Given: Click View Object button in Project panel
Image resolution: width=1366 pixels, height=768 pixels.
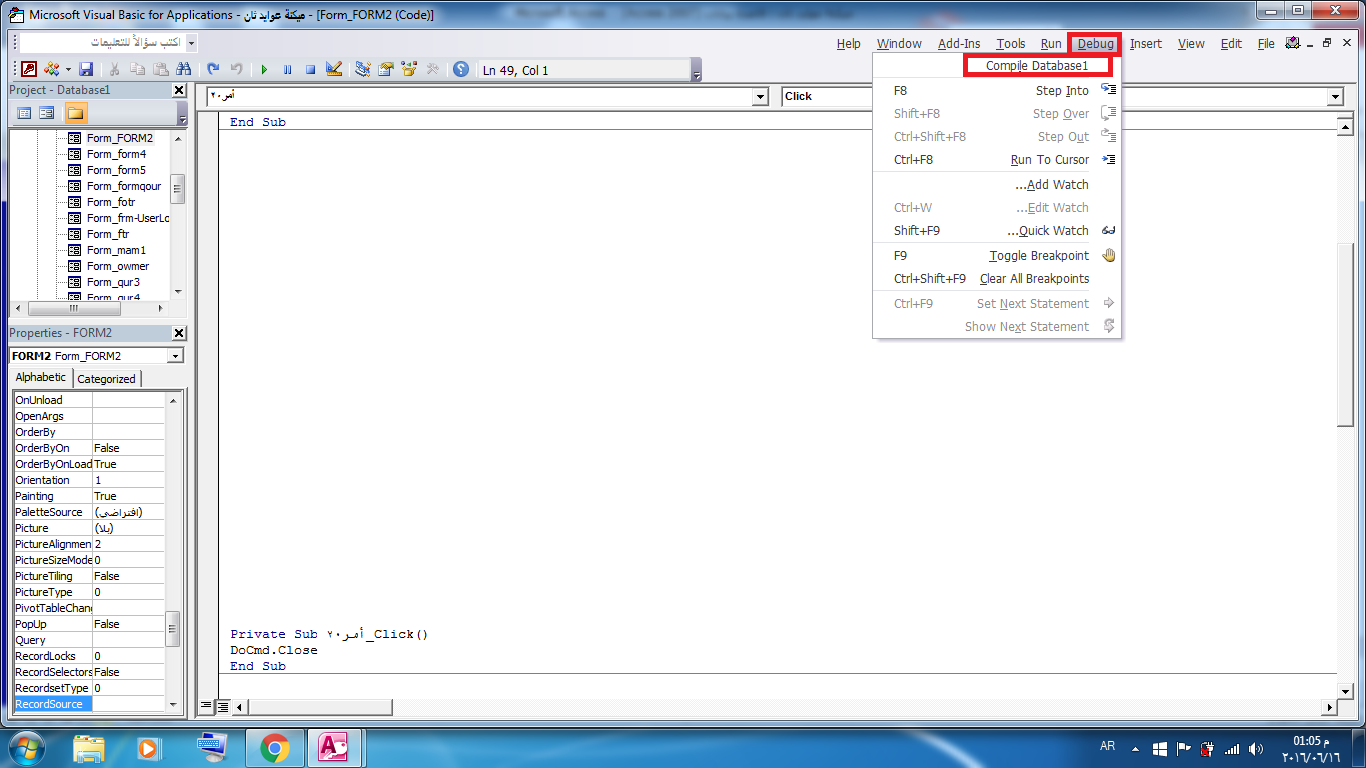Looking at the screenshot, I should [x=46, y=113].
